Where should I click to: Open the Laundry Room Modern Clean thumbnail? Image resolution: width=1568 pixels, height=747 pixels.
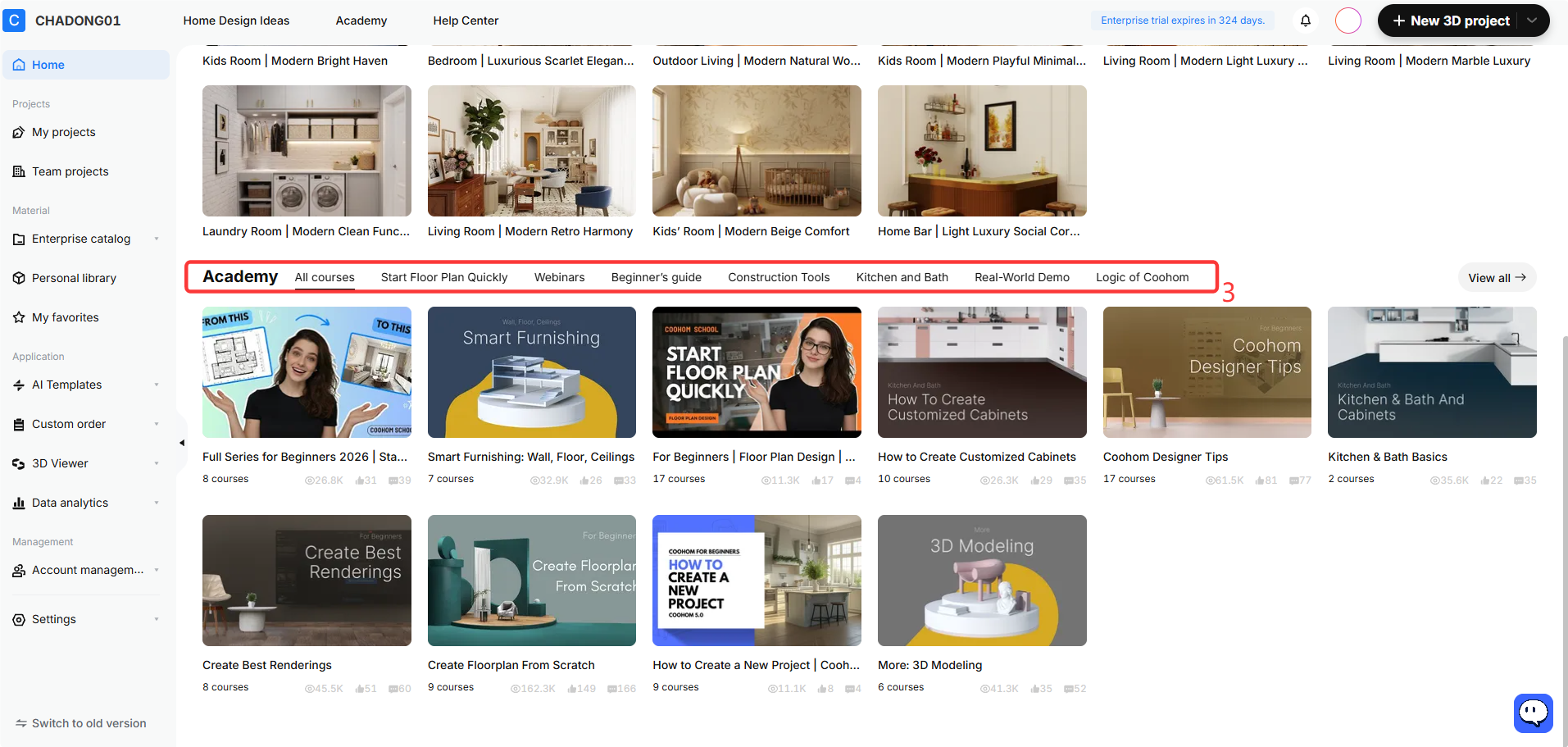tap(307, 151)
